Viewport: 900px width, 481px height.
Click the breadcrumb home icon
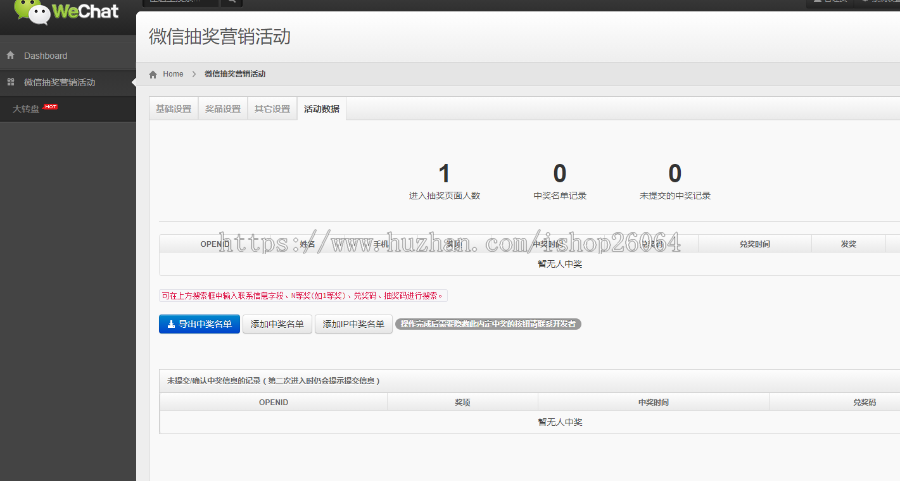pyautogui.click(x=153, y=74)
